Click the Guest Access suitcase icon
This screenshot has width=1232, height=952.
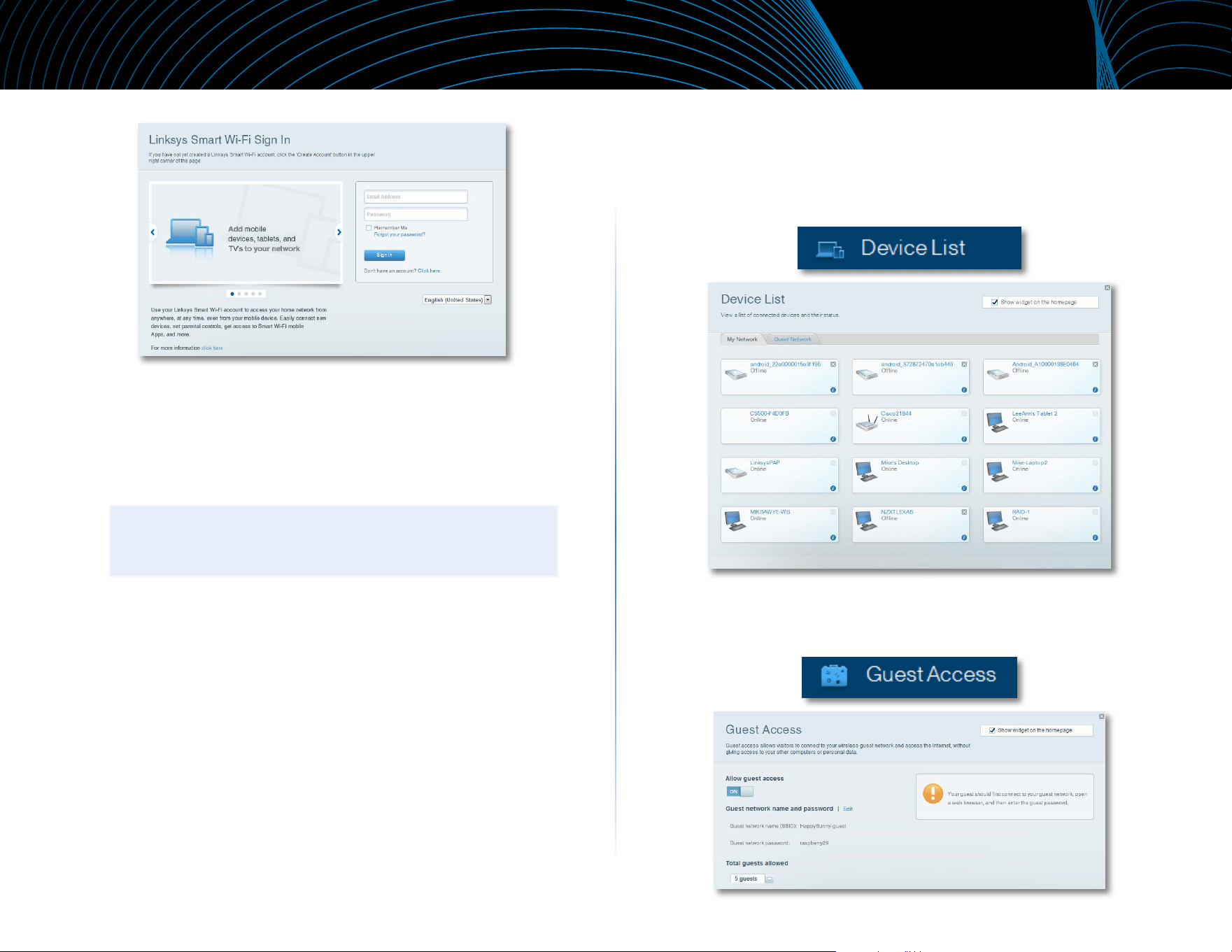[x=834, y=675]
